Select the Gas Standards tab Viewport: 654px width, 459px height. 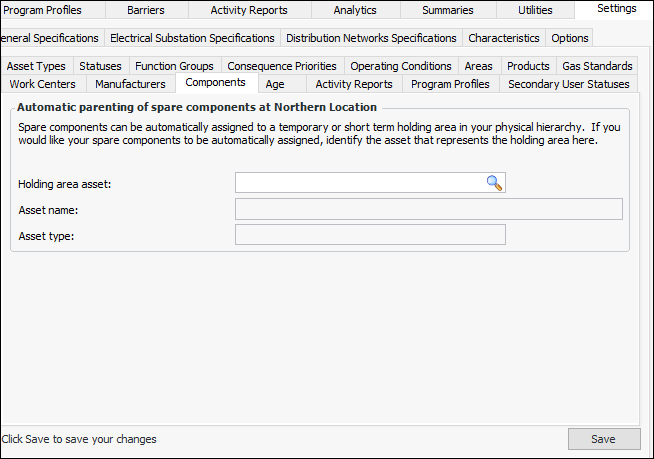click(x=597, y=66)
